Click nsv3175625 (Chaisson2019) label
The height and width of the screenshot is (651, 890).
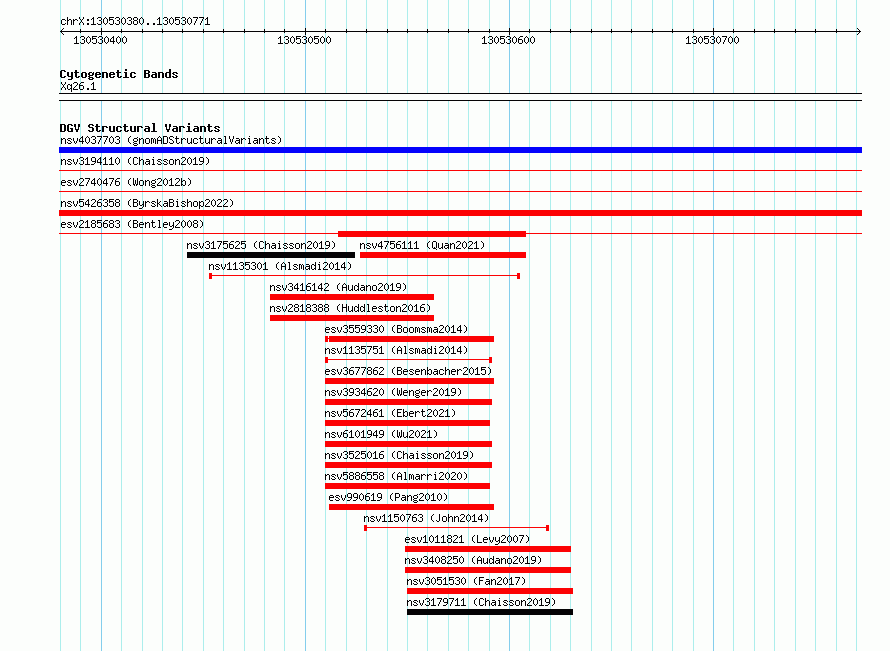coord(261,245)
